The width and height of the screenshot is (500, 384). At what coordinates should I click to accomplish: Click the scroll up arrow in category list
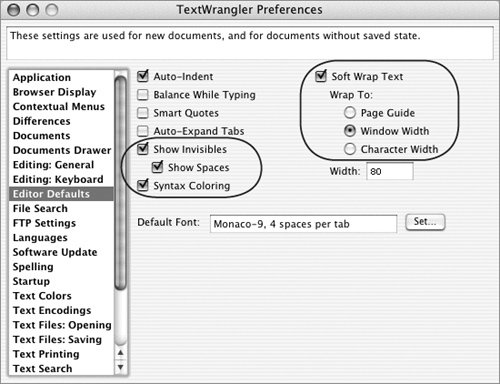pyautogui.click(x=121, y=353)
